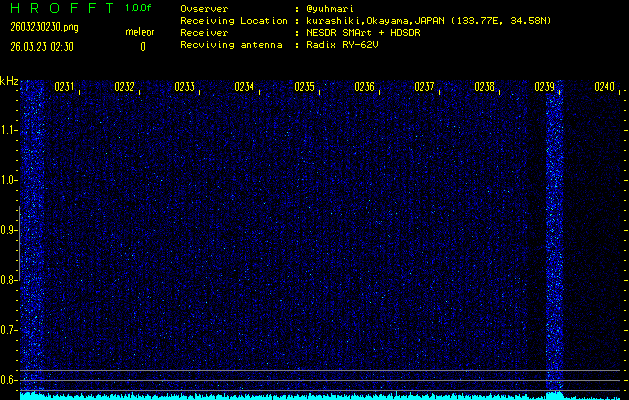Click the bright noise band below 0239
Screen dimensions: 629x400
pyautogui.click(x=554, y=240)
